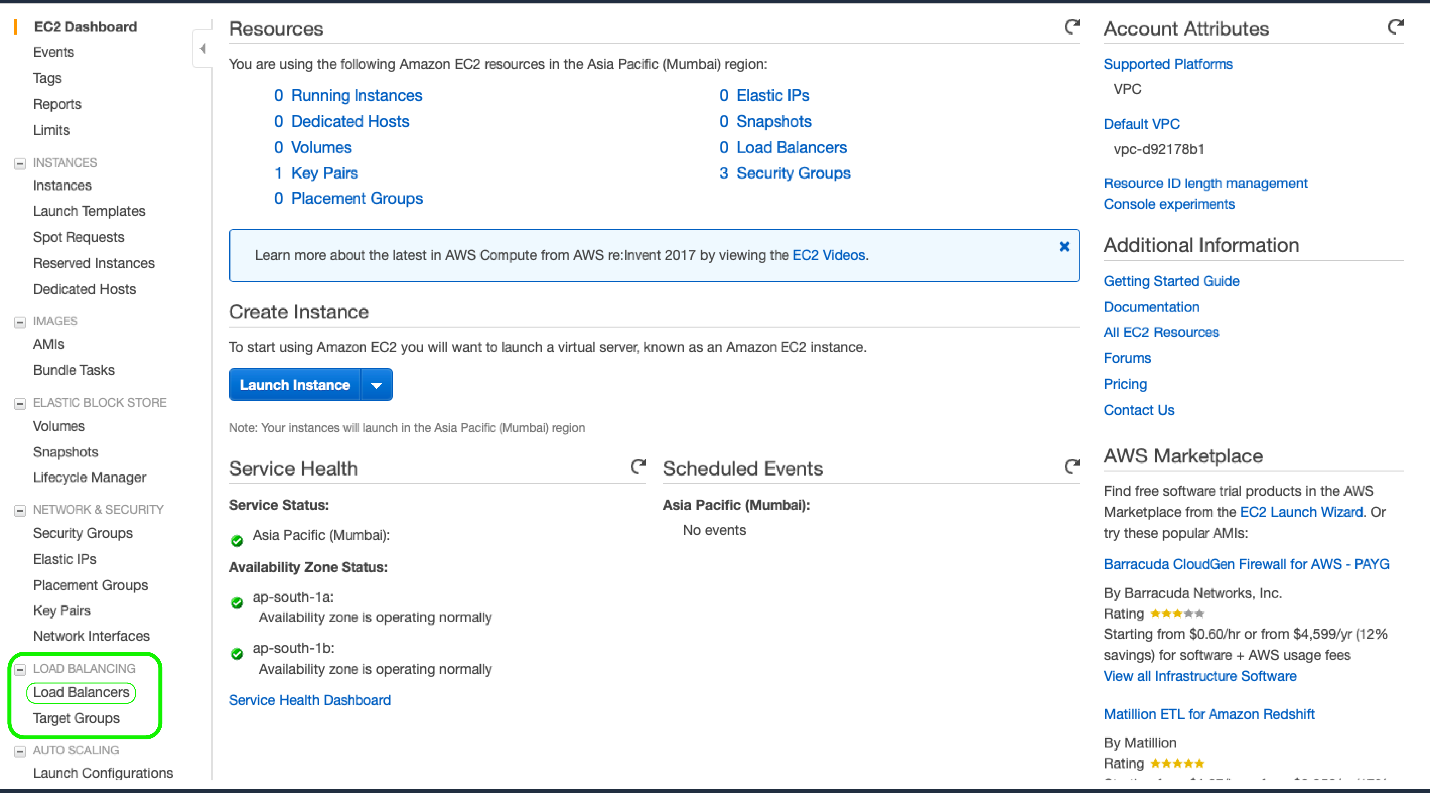1430x793 pixels.
Task: Open Dedicated Hosts in sidebar
Action: (84, 289)
